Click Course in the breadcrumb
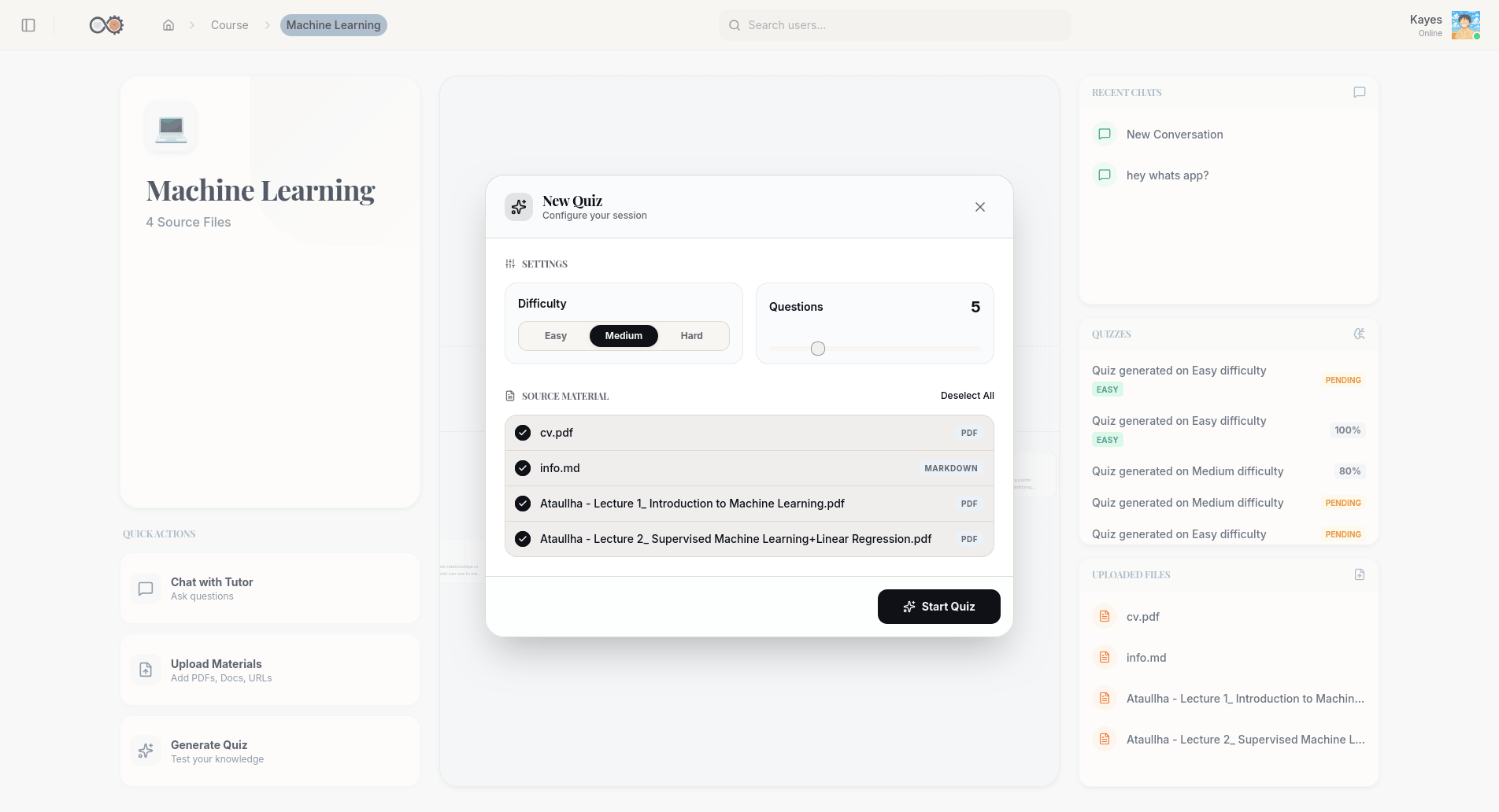Image resolution: width=1499 pixels, height=812 pixels. pyautogui.click(x=230, y=25)
